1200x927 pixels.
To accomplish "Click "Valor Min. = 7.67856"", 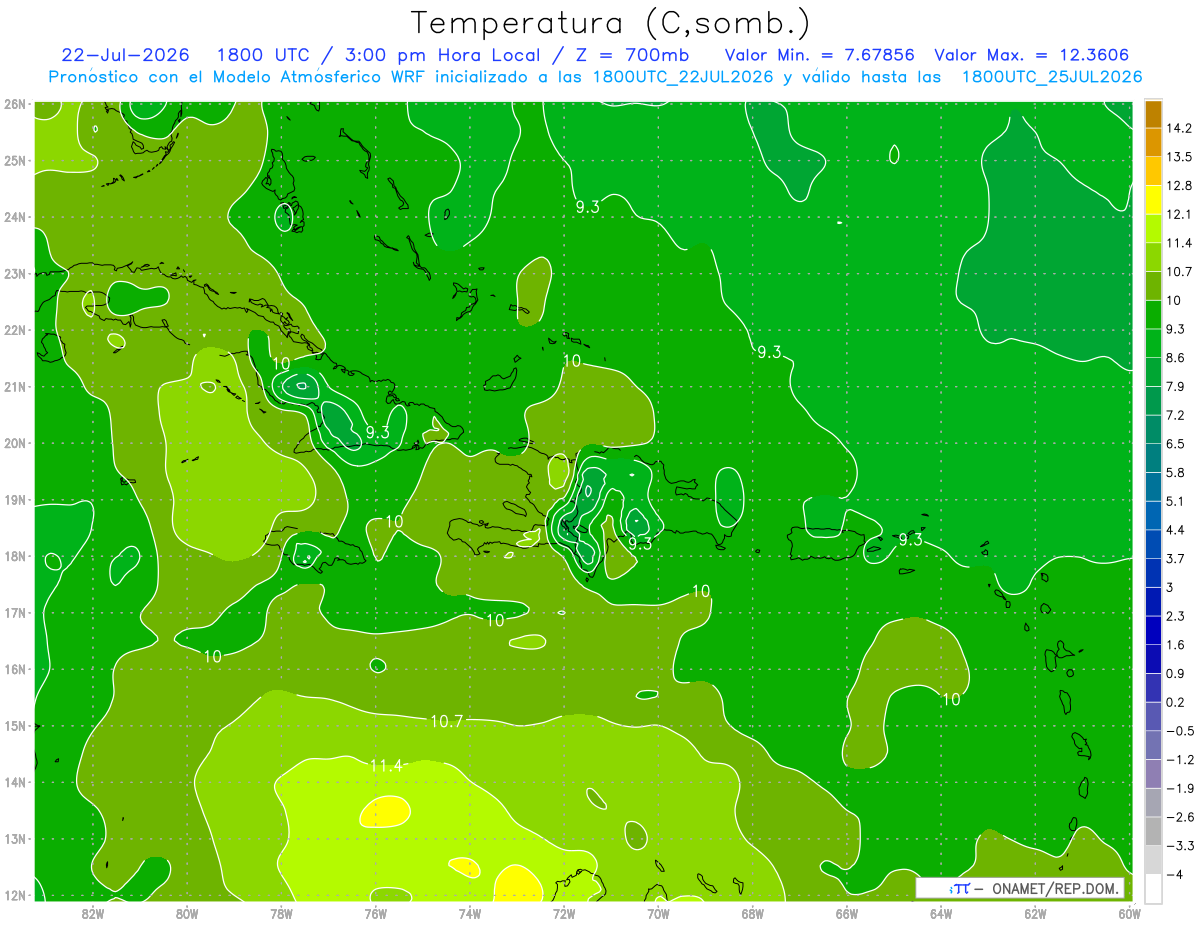I will 820,55.
